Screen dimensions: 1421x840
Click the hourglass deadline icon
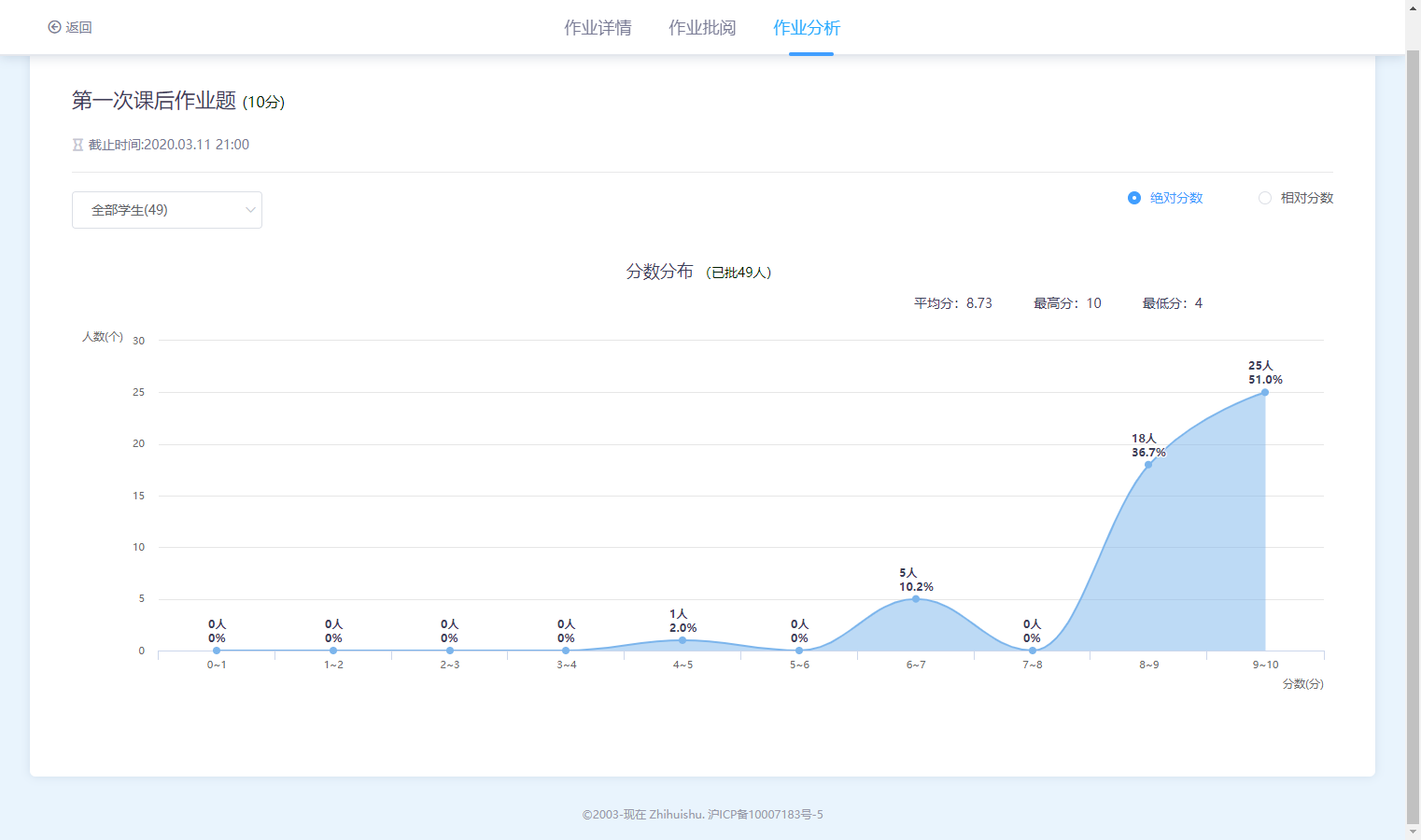(x=77, y=145)
